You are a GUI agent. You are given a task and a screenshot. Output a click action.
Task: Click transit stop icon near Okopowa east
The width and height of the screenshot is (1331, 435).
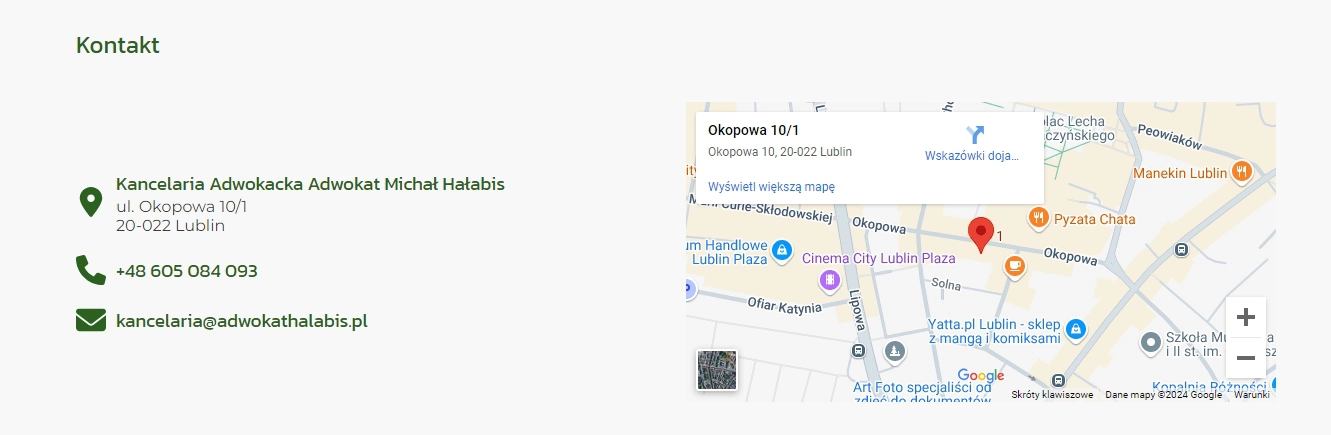(x=1181, y=249)
